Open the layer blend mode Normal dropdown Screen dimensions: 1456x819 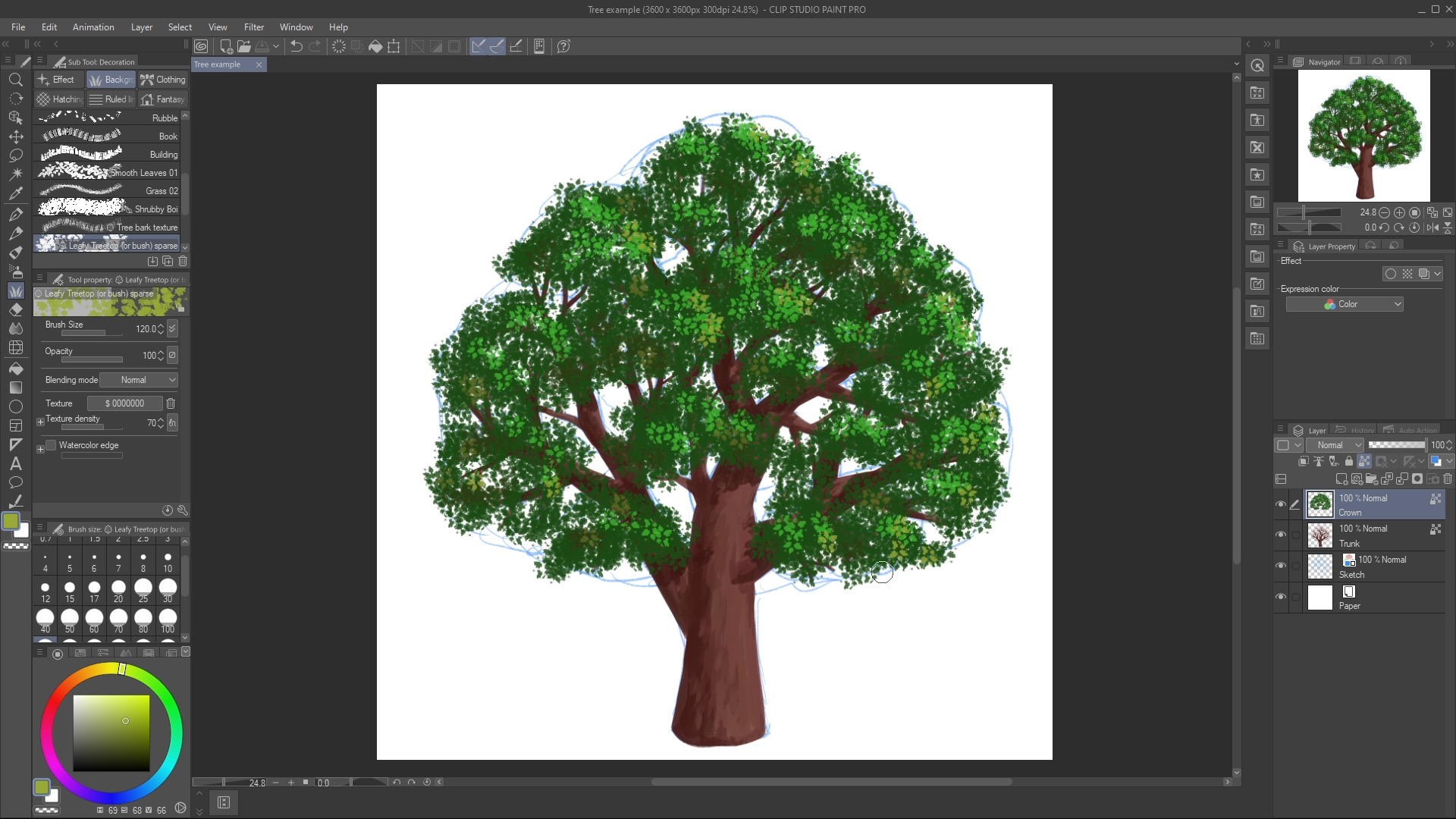click(1334, 445)
